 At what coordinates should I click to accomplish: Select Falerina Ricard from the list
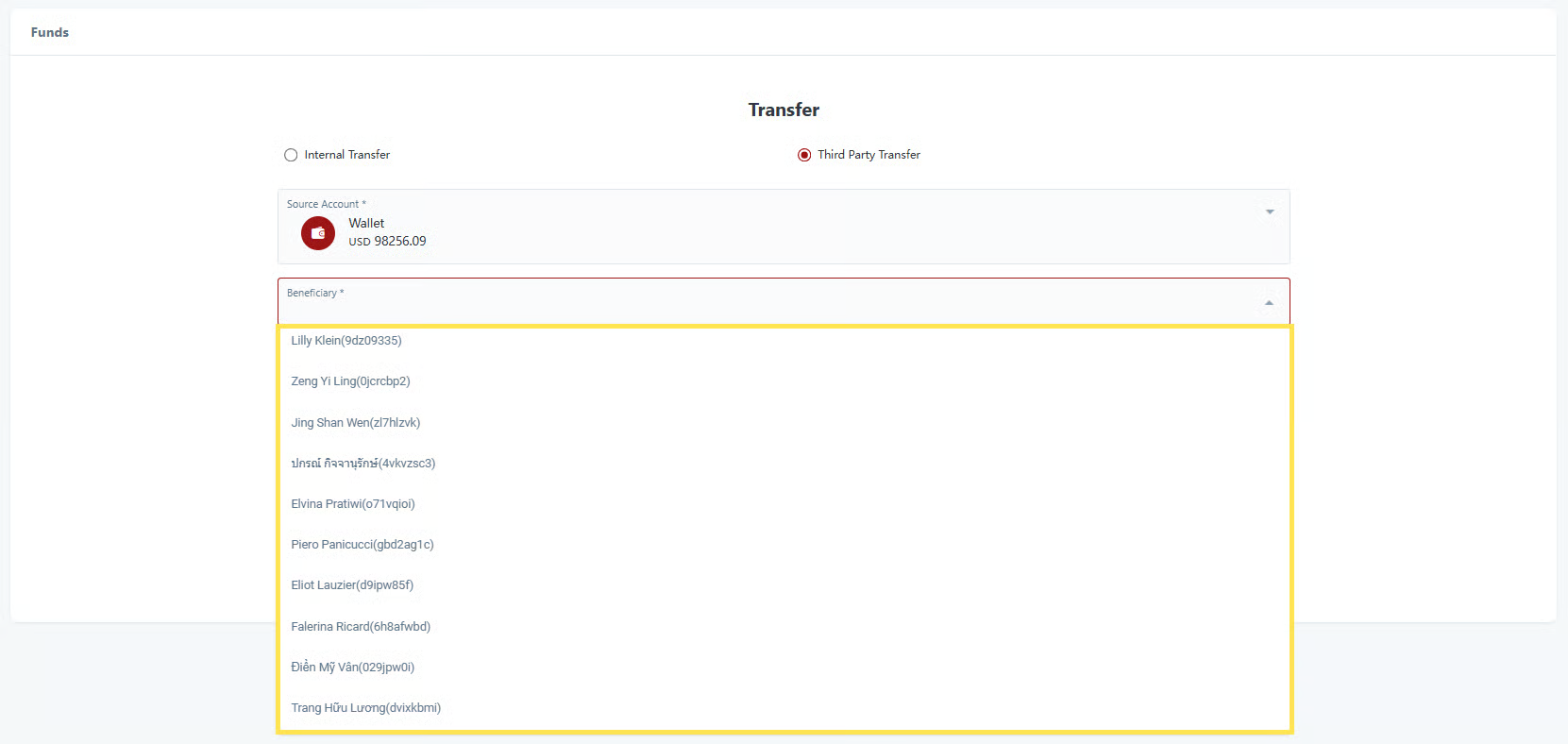click(x=361, y=627)
